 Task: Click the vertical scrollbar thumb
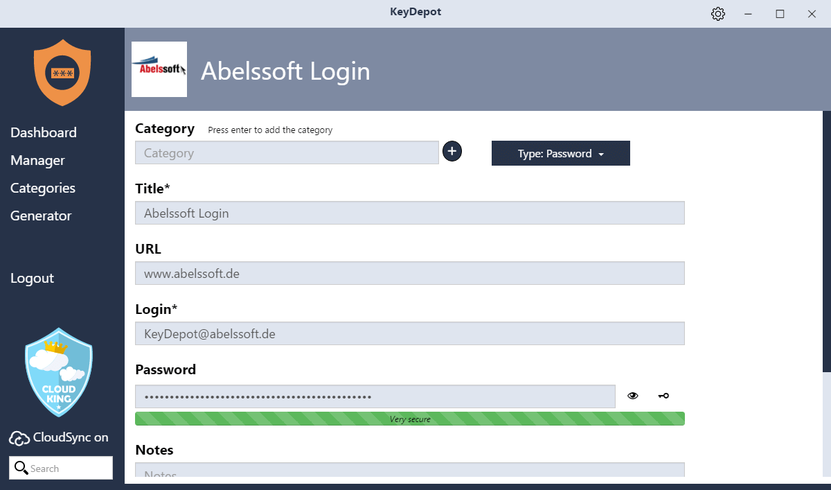pos(827,242)
